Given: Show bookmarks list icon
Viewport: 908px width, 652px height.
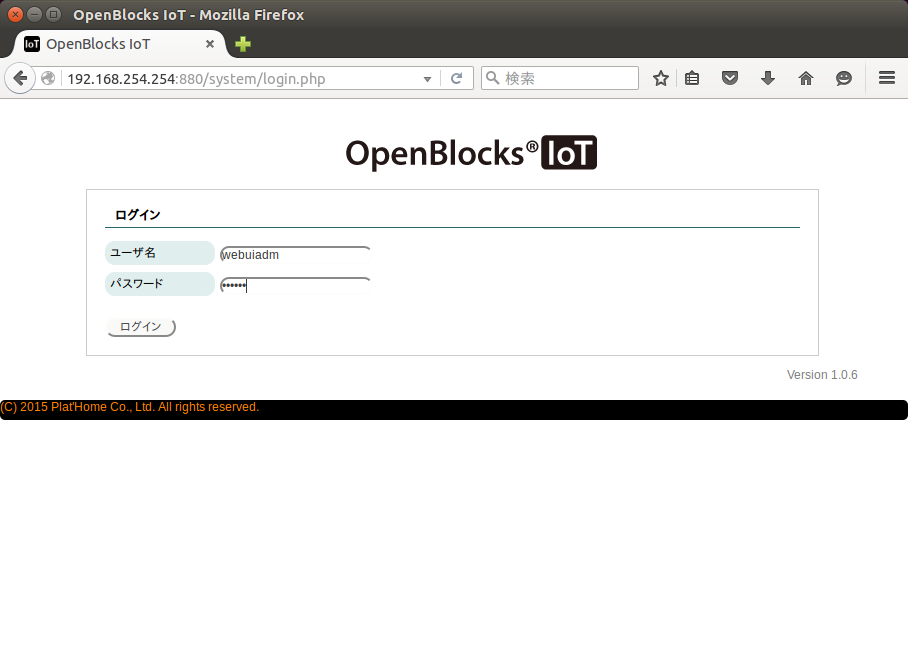Looking at the screenshot, I should point(692,78).
